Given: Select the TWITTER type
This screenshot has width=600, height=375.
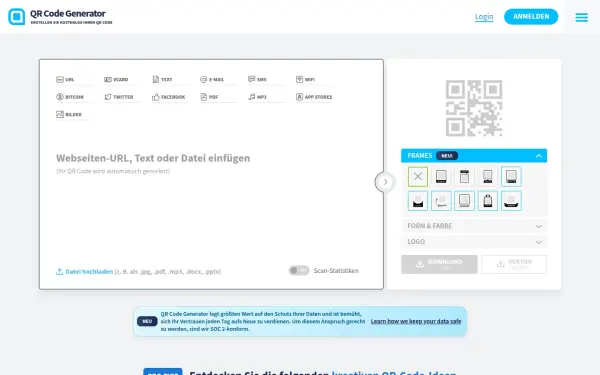Looking at the screenshot, I should (119, 97).
